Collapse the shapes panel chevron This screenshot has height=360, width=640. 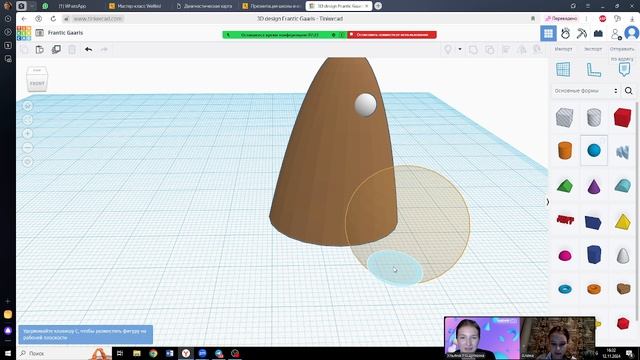(548, 202)
